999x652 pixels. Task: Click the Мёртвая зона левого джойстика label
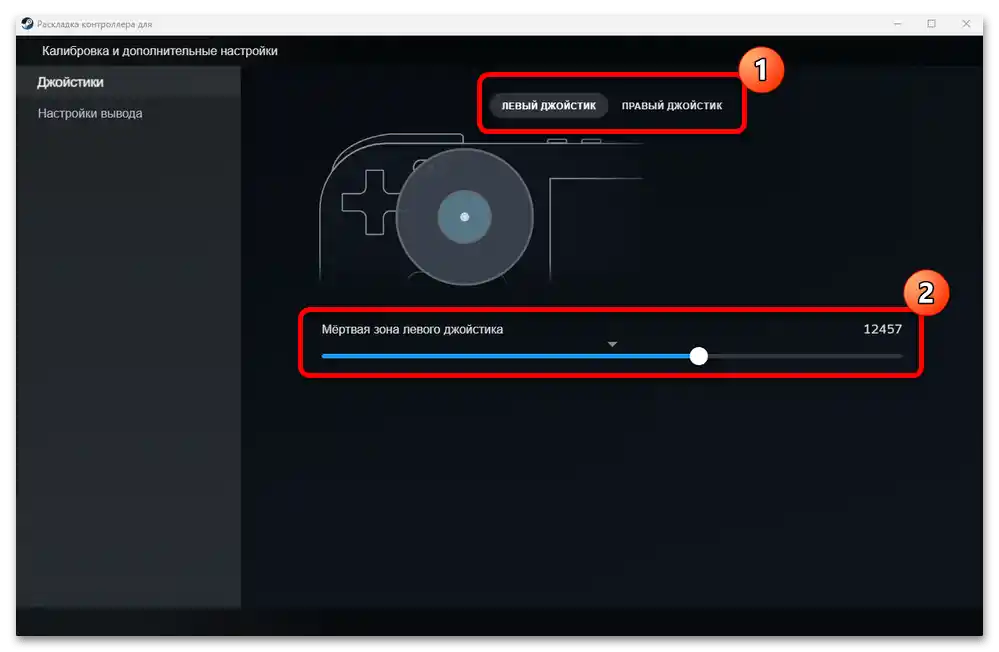[x=411, y=328]
